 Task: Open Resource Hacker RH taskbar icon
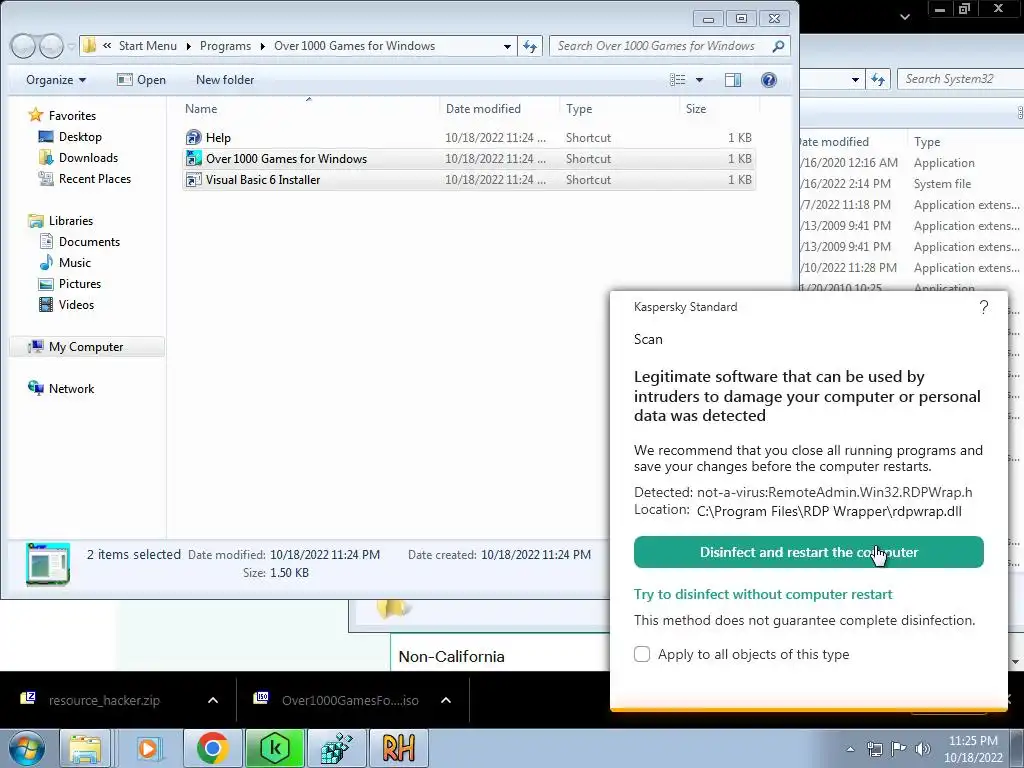tap(399, 748)
